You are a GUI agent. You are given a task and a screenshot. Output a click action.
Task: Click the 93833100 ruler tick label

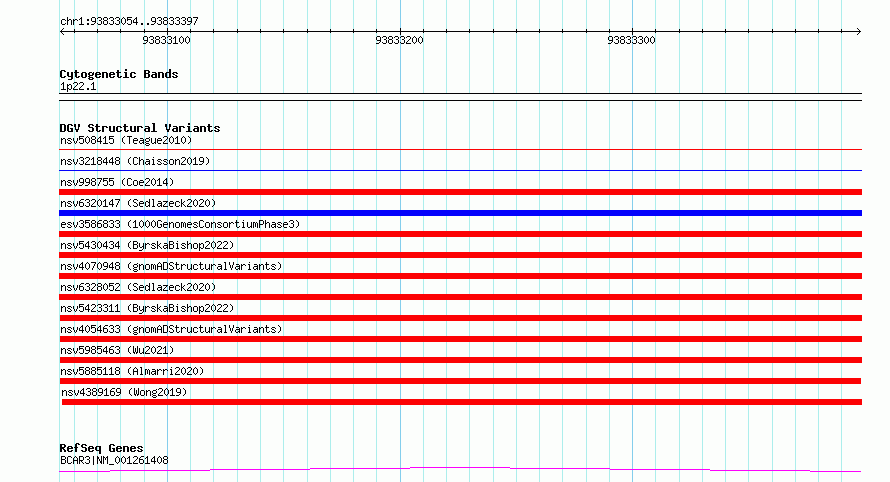[x=166, y=40]
